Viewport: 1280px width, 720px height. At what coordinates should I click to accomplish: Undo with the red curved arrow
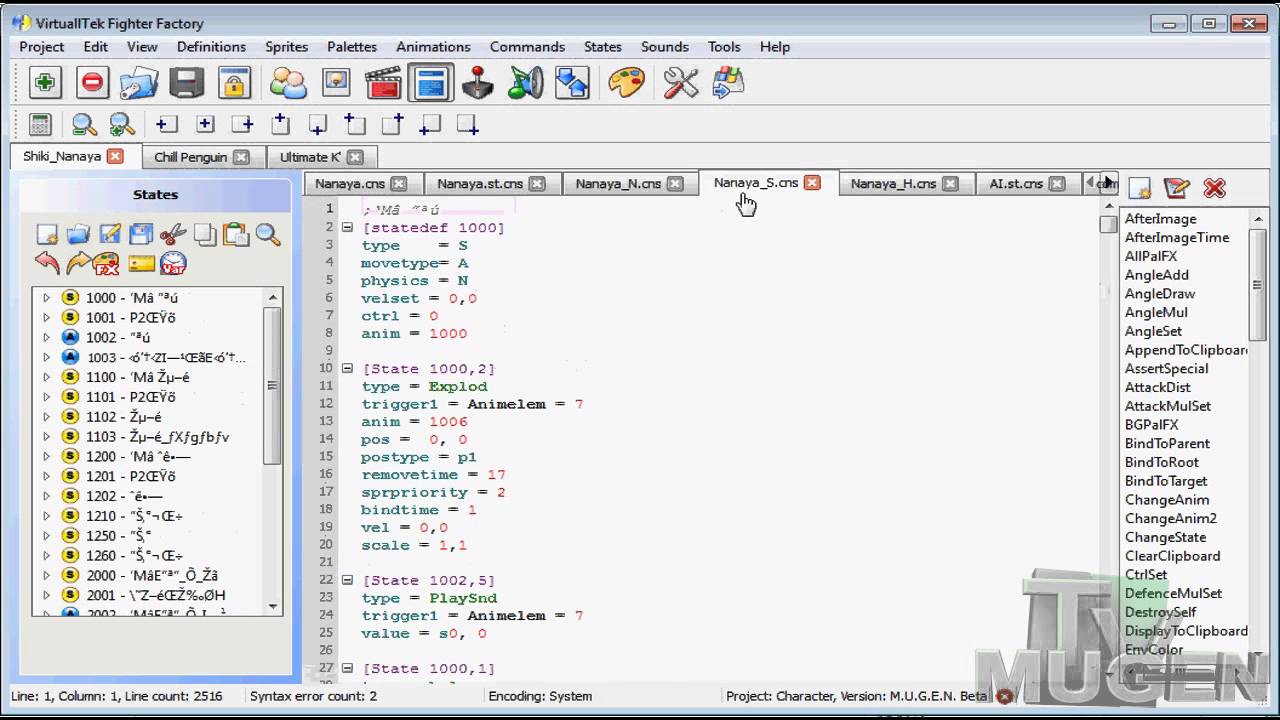pyautogui.click(x=47, y=264)
